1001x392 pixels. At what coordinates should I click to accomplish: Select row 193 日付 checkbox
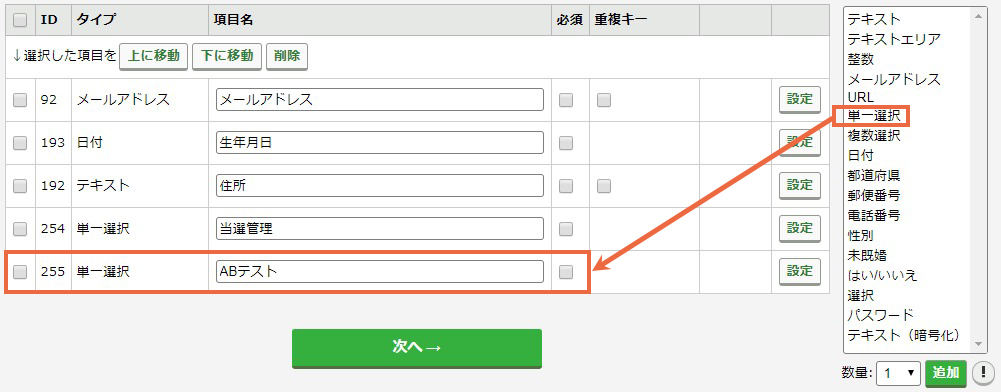[x=20, y=143]
